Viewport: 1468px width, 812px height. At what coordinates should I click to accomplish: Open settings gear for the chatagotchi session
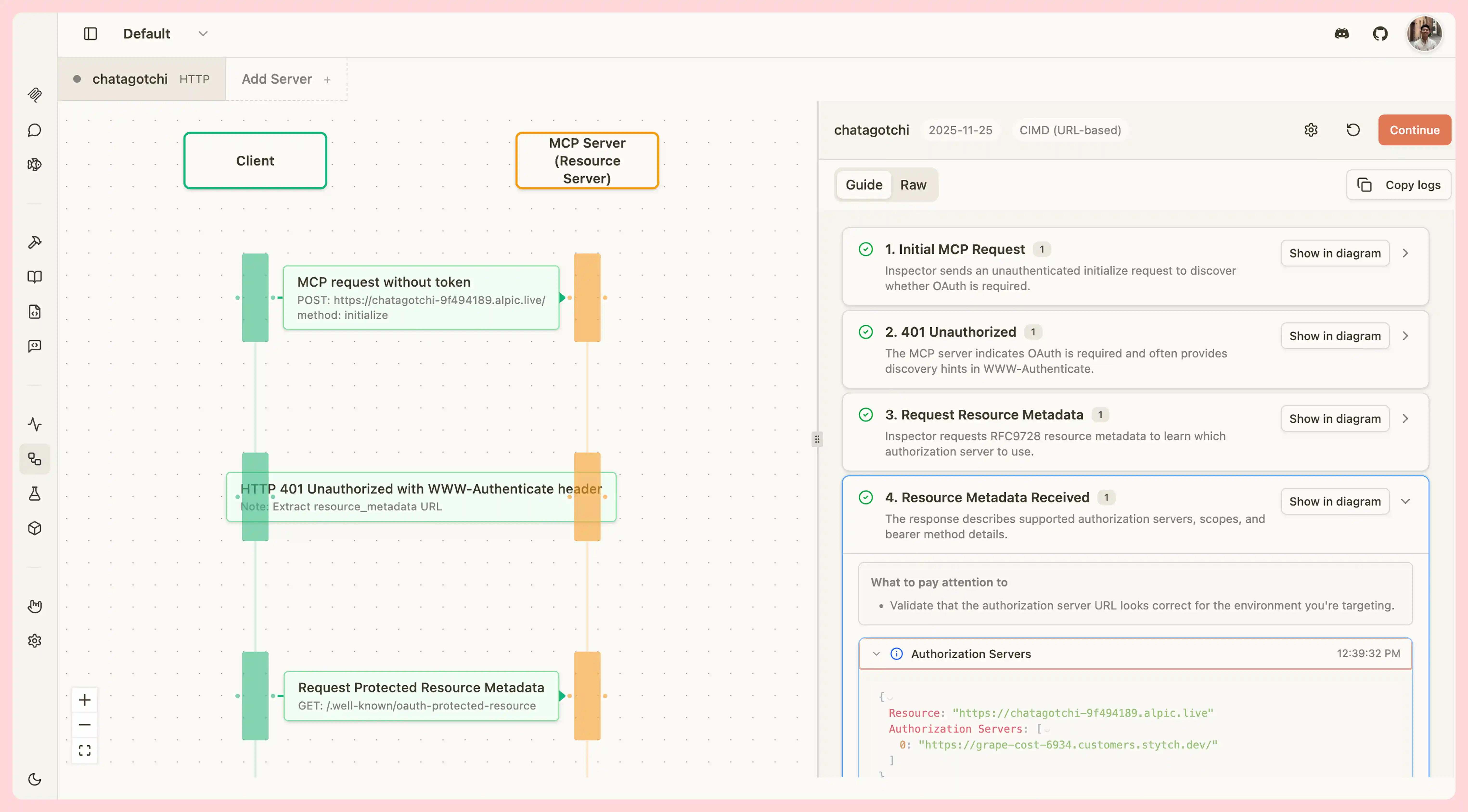(x=1311, y=130)
